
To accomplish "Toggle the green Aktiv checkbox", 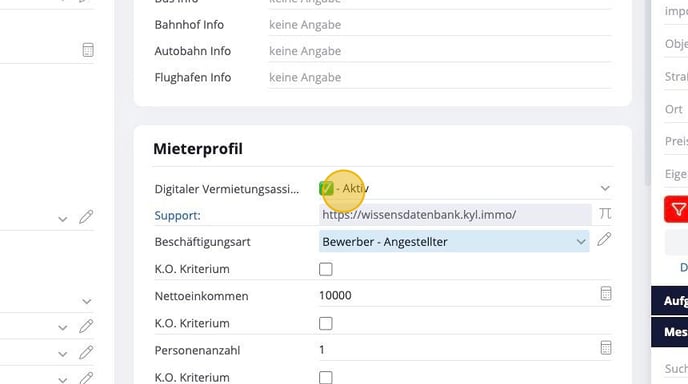I will coord(326,189).
